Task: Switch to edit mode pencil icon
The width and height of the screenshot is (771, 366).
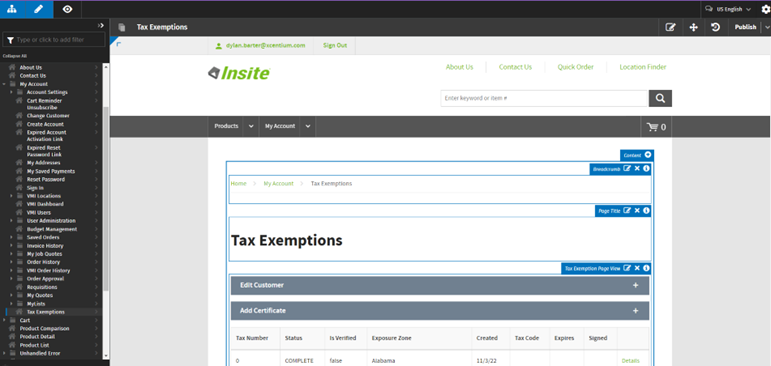Action: (x=40, y=9)
